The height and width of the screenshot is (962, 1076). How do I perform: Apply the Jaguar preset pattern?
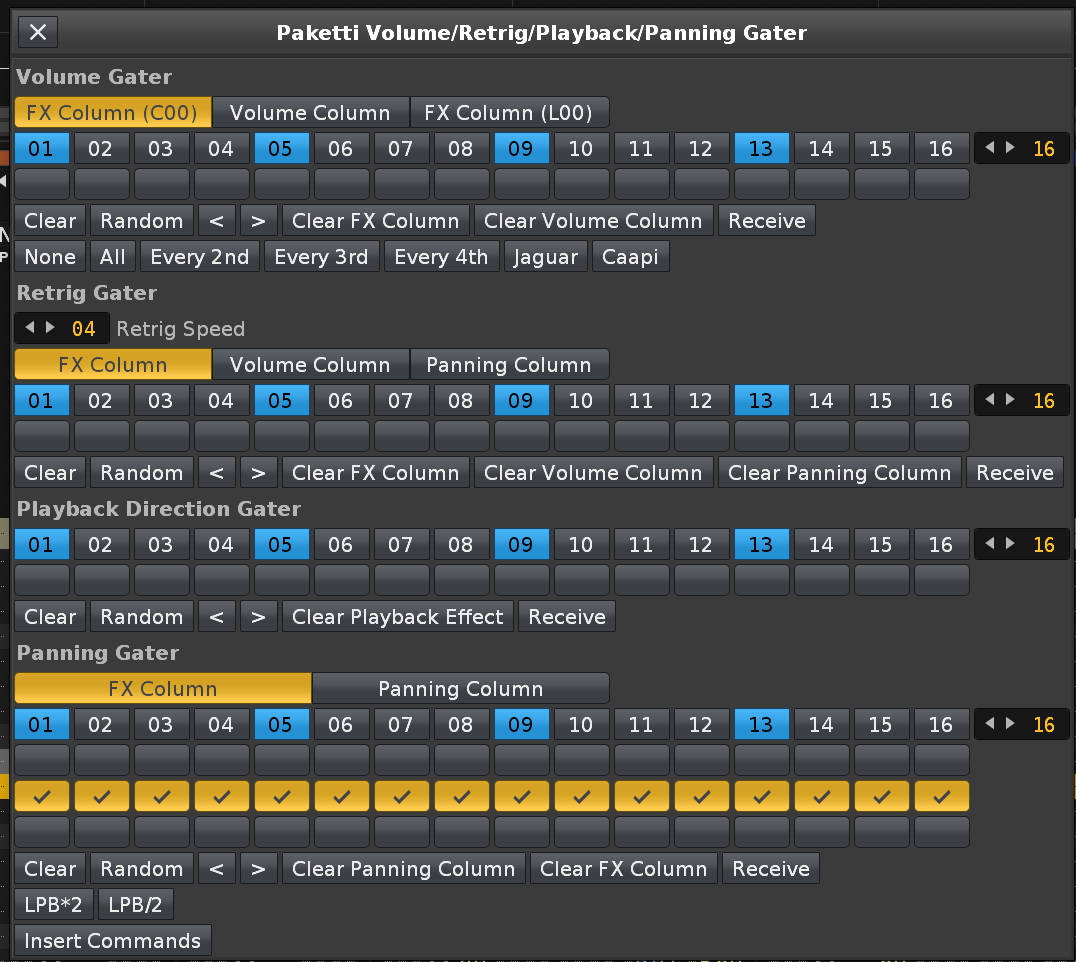pyautogui.click(x=546, y=257)
